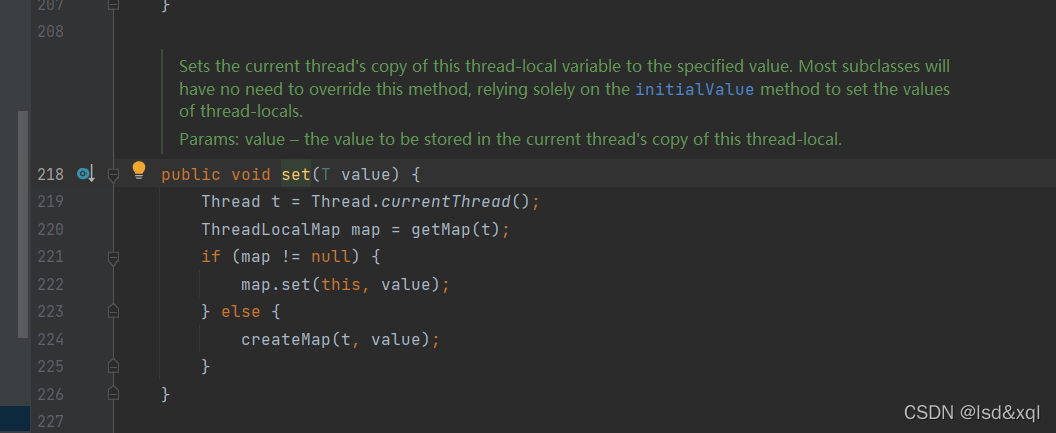Click line number 219 in gutter

[51, 202]
